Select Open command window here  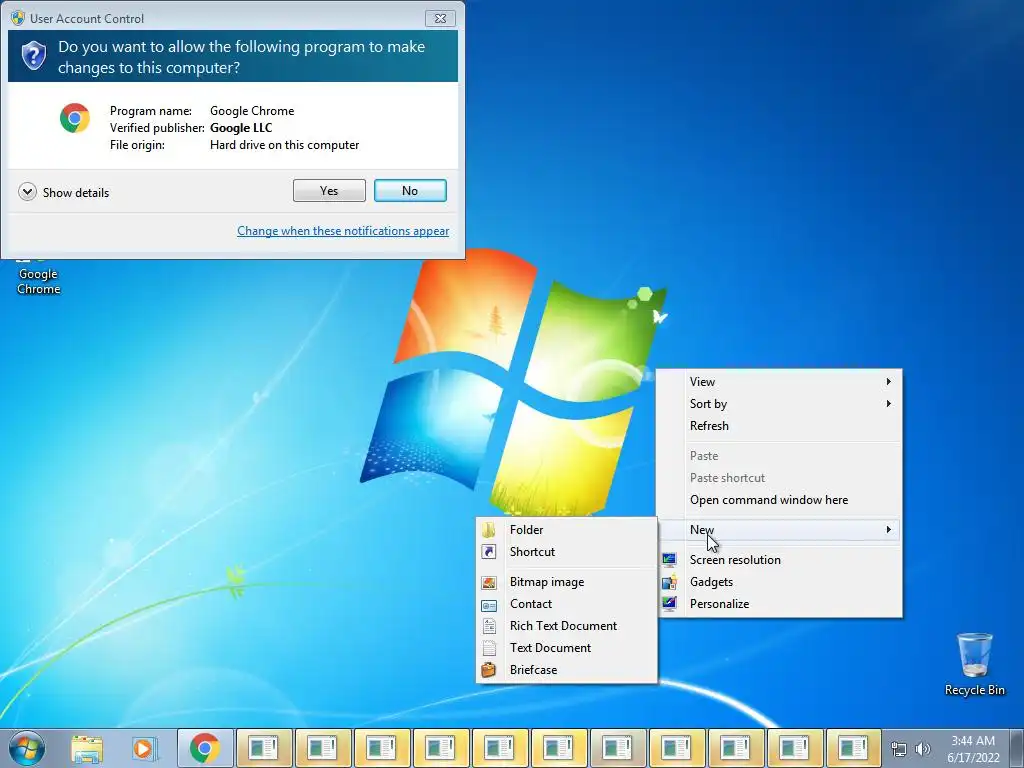(779, 500)
